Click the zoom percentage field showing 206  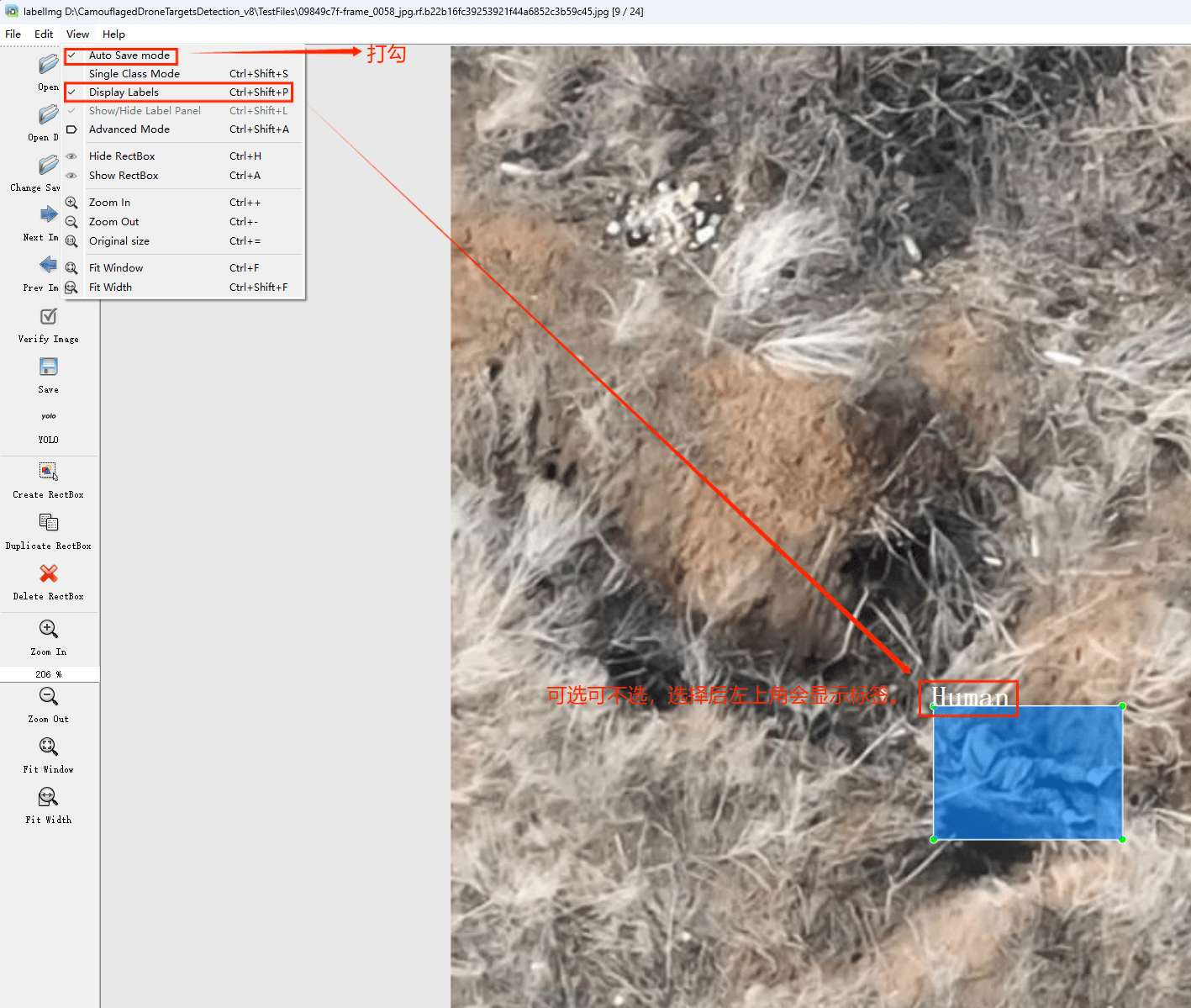coord(48,674)
